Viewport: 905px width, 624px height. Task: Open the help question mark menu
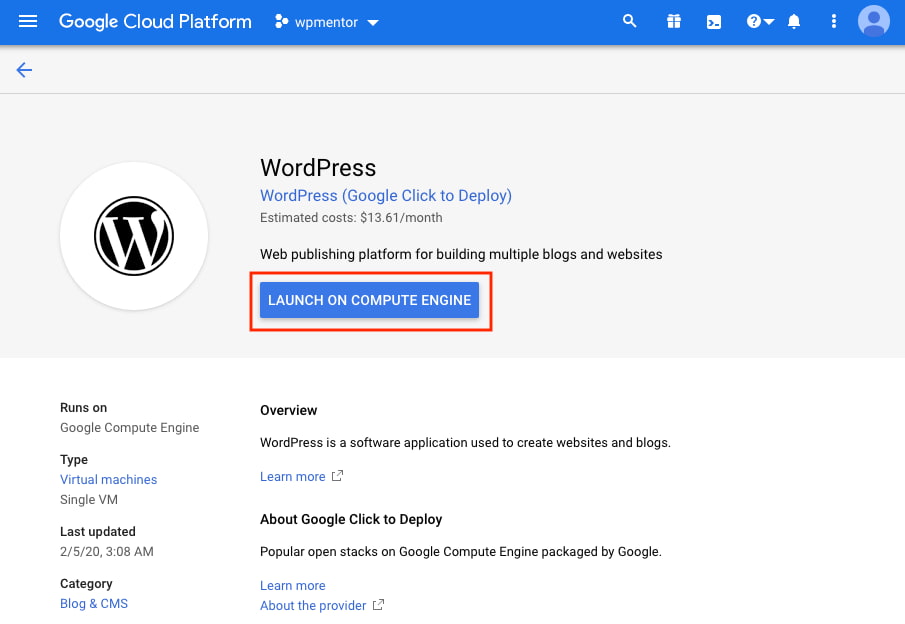coord(760,22)
